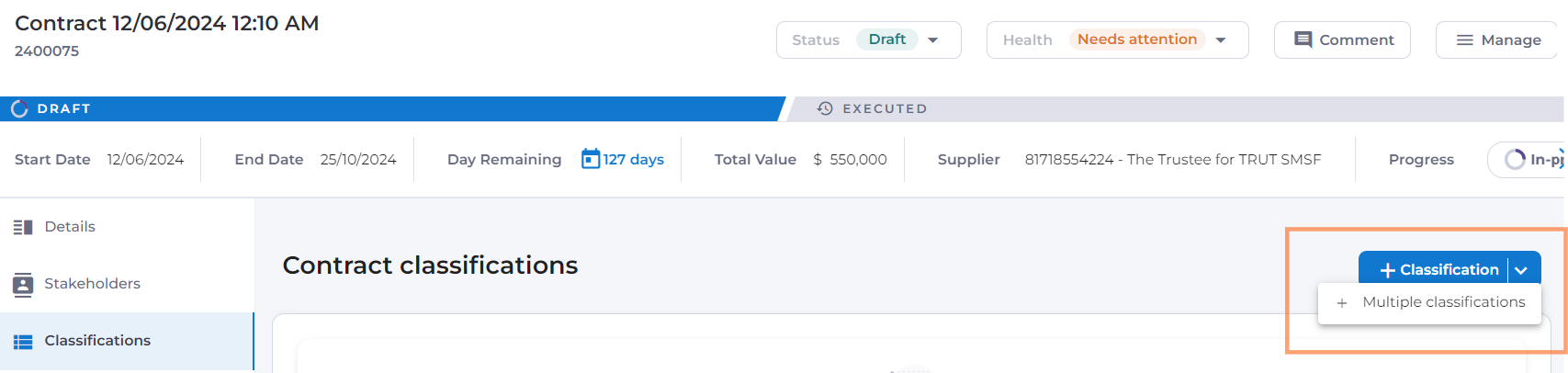Expand the Health dropdown arrow

[x=1221, y=40]
